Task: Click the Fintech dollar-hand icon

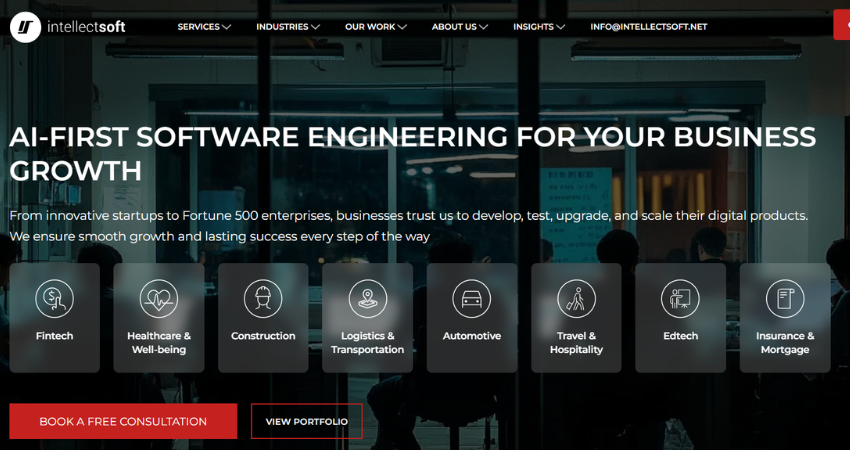Action: [x=54, y=298]
